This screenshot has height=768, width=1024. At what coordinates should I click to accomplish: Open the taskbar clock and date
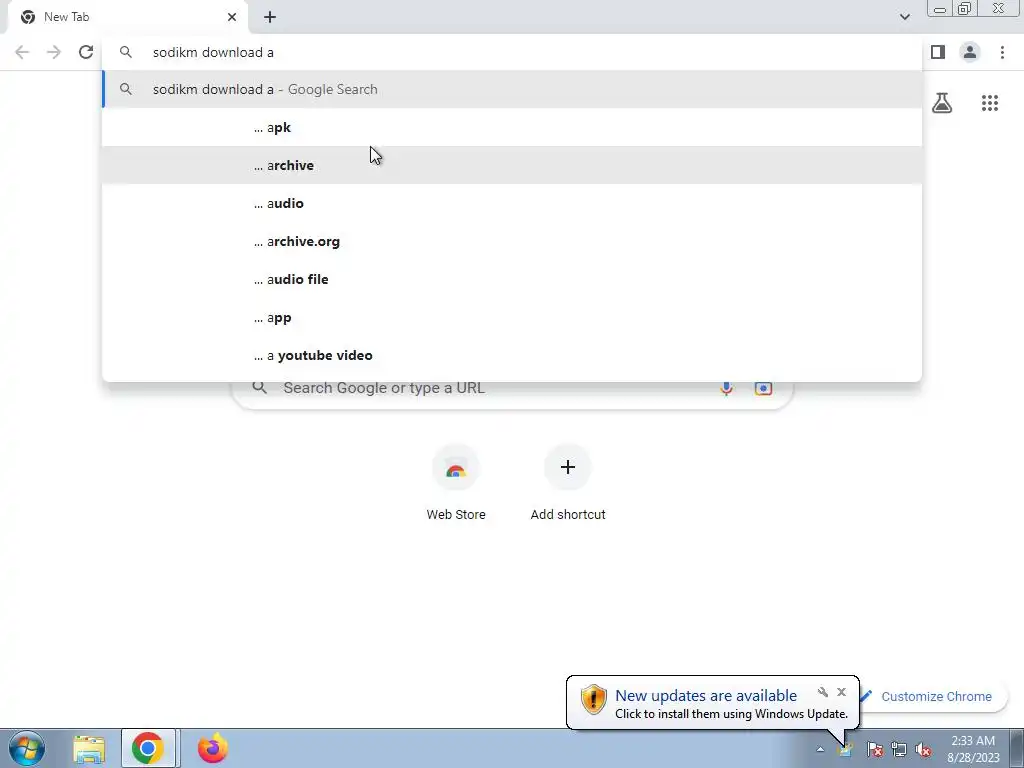973,749
